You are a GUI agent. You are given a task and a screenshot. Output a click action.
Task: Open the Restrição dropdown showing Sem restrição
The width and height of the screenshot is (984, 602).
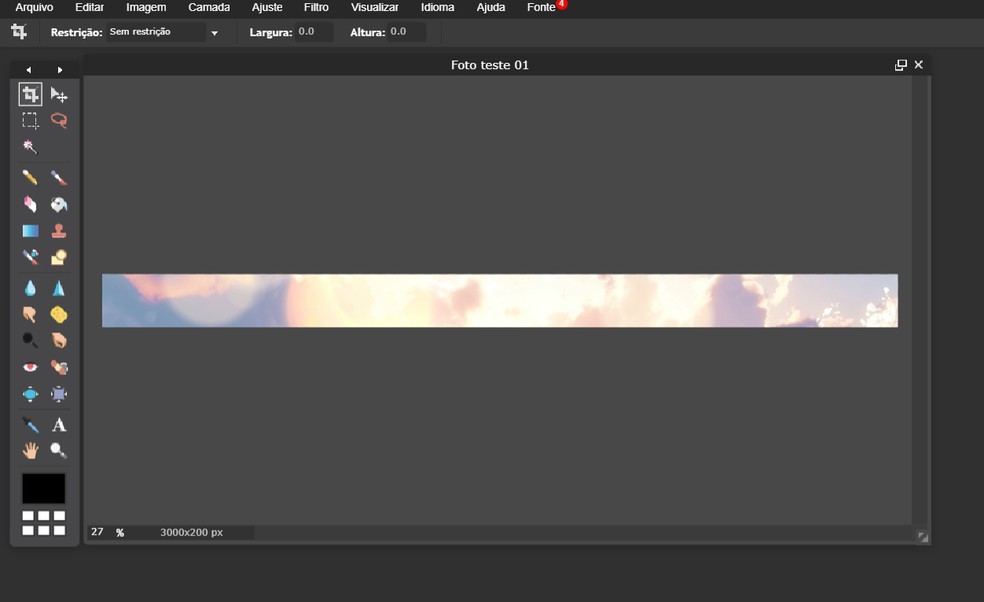[163, 32]
